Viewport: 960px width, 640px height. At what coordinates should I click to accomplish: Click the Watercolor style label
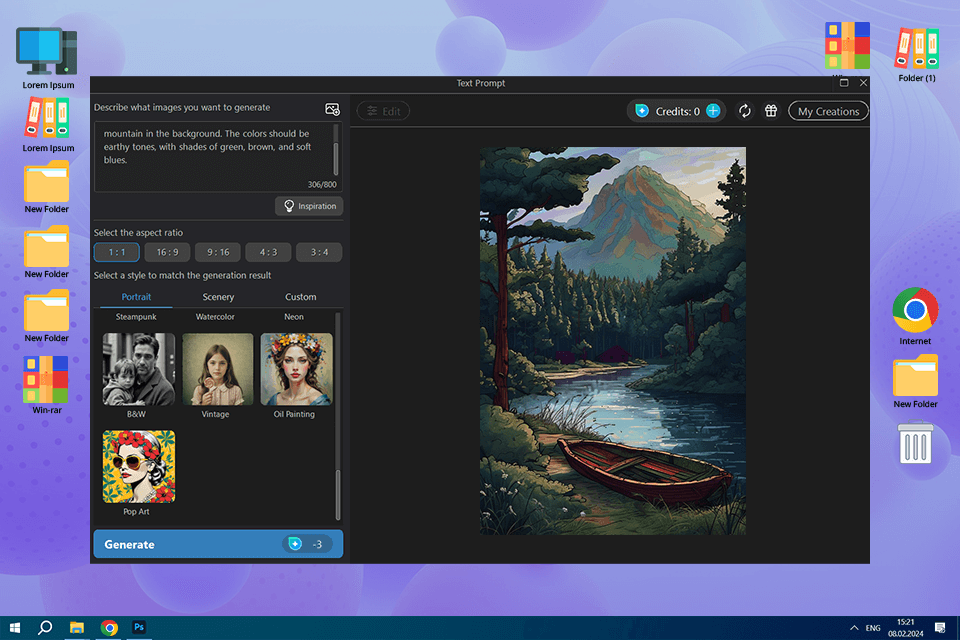coord(215,317)
